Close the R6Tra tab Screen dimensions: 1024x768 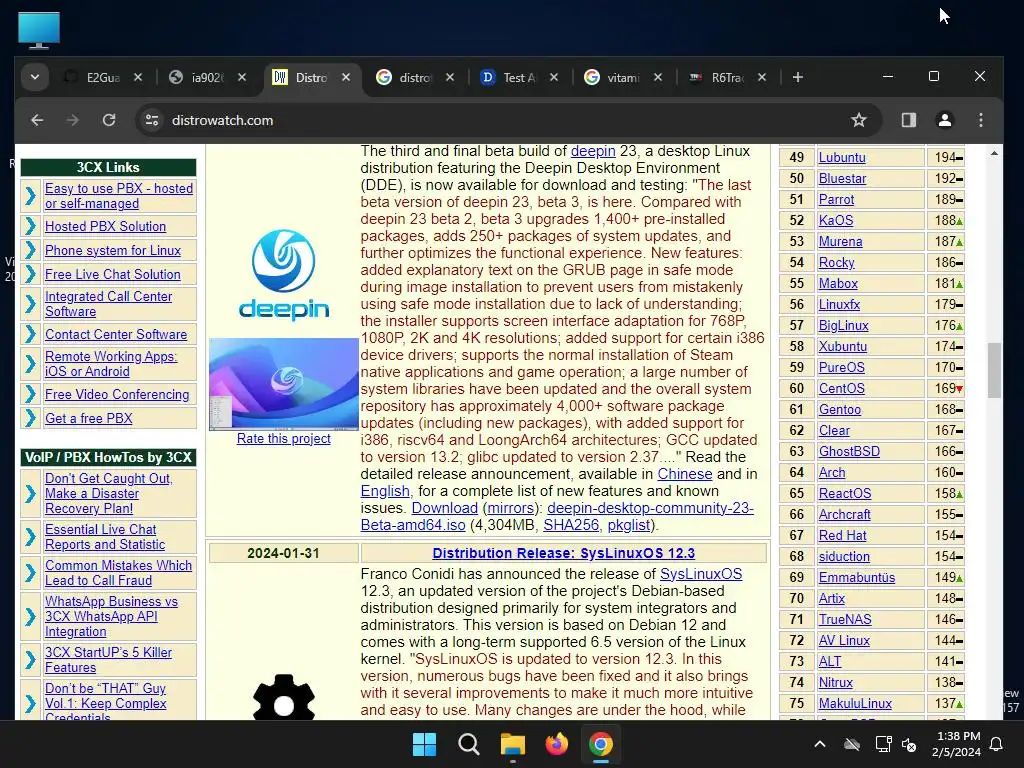[761, 77]
